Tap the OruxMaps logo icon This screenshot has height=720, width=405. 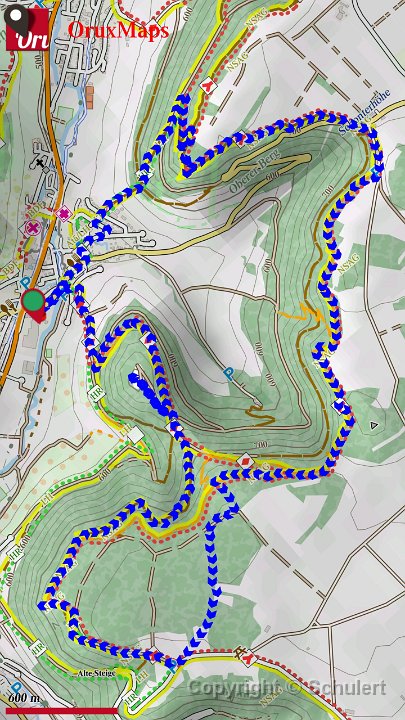point(27,28)
